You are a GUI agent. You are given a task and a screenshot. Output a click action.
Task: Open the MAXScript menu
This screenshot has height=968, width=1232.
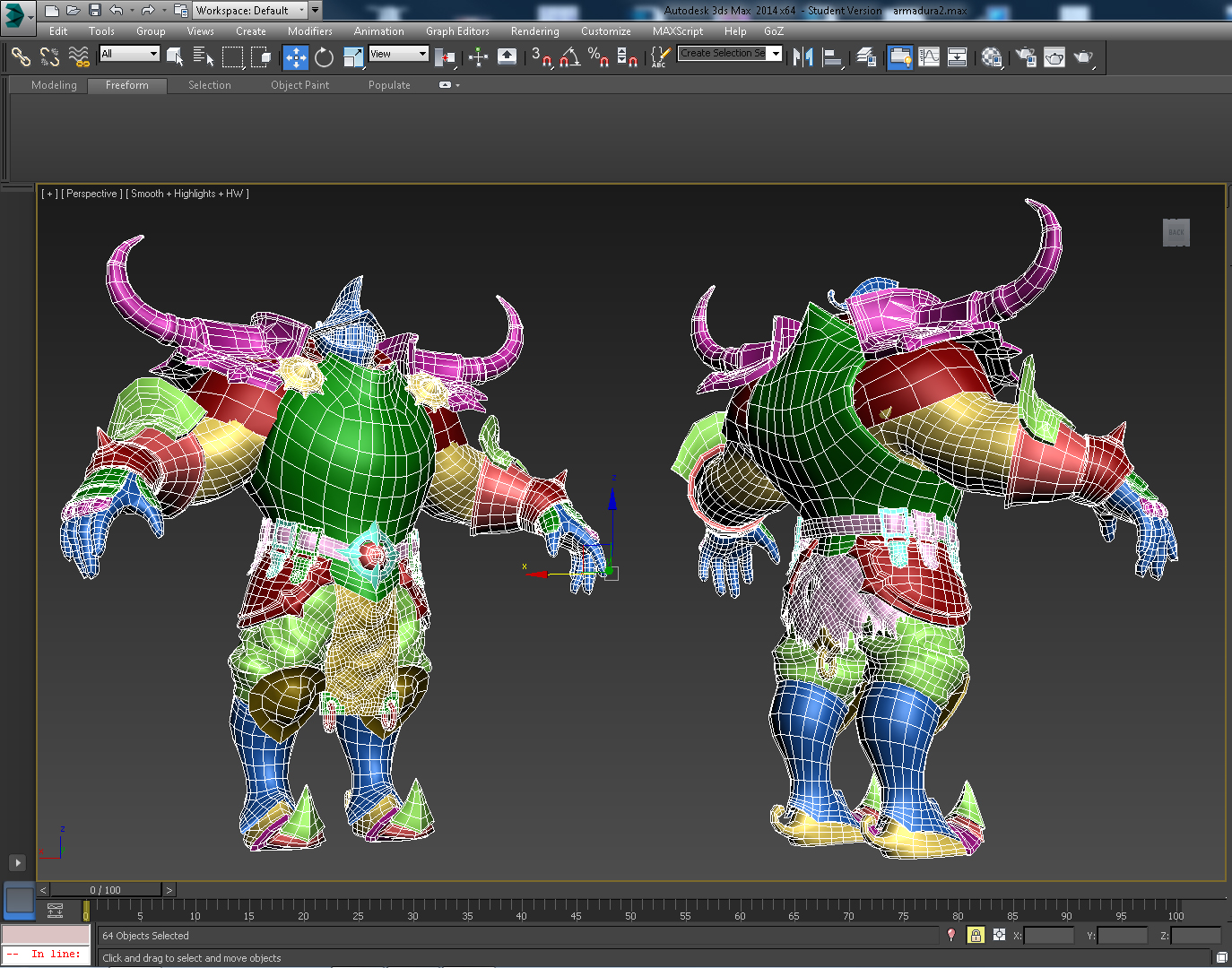click(x=678, y=31)
